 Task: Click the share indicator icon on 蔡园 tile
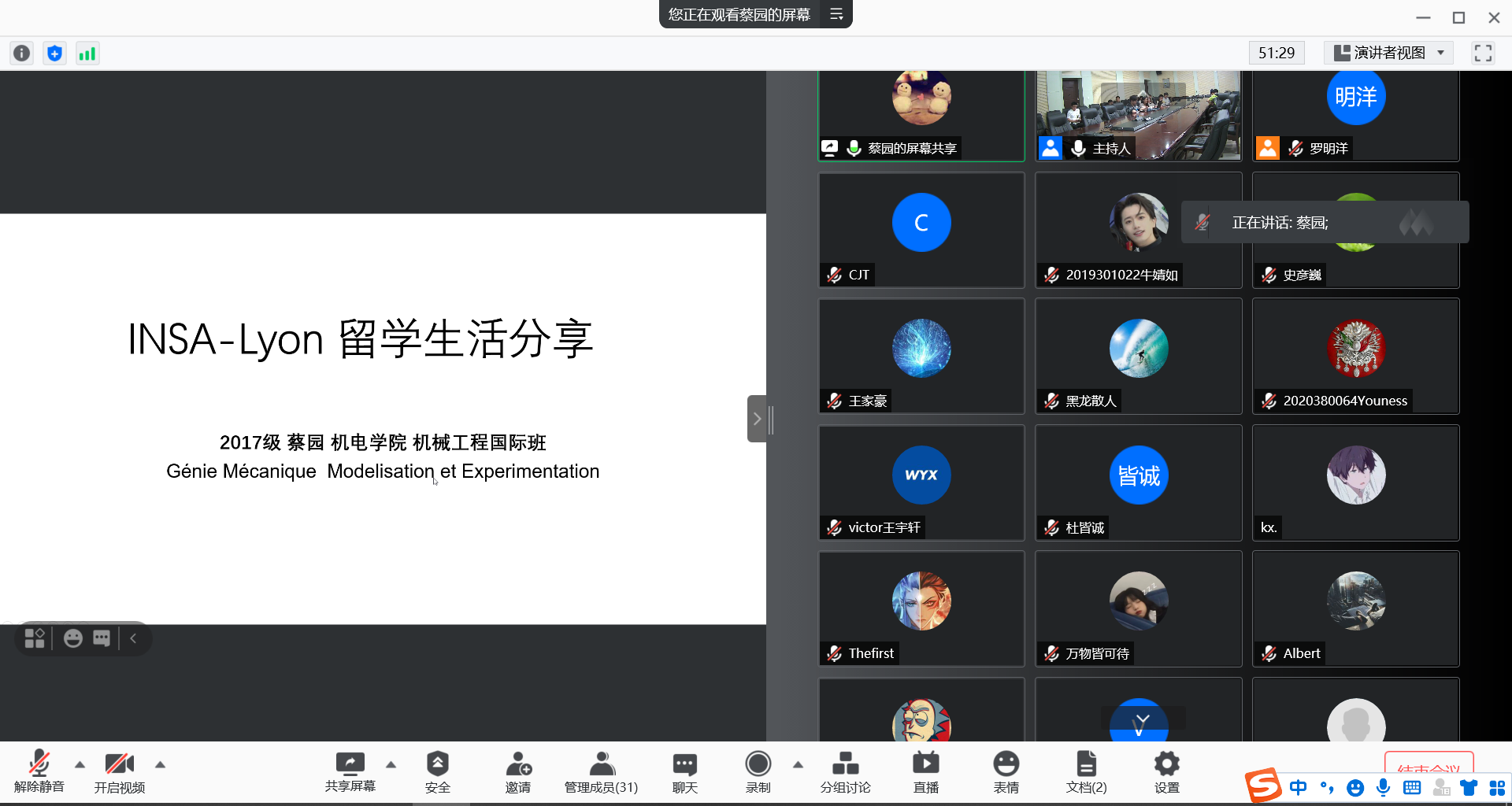click(830, 148)
